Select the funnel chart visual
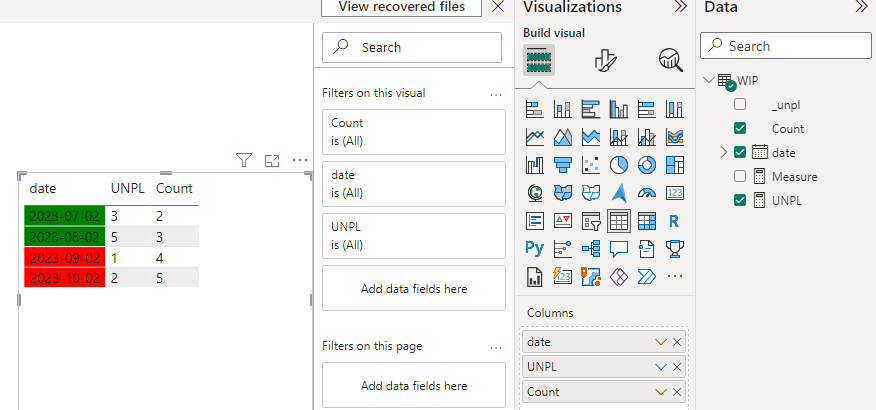This screenshot has height=410, width=876. tap(563, 165)
